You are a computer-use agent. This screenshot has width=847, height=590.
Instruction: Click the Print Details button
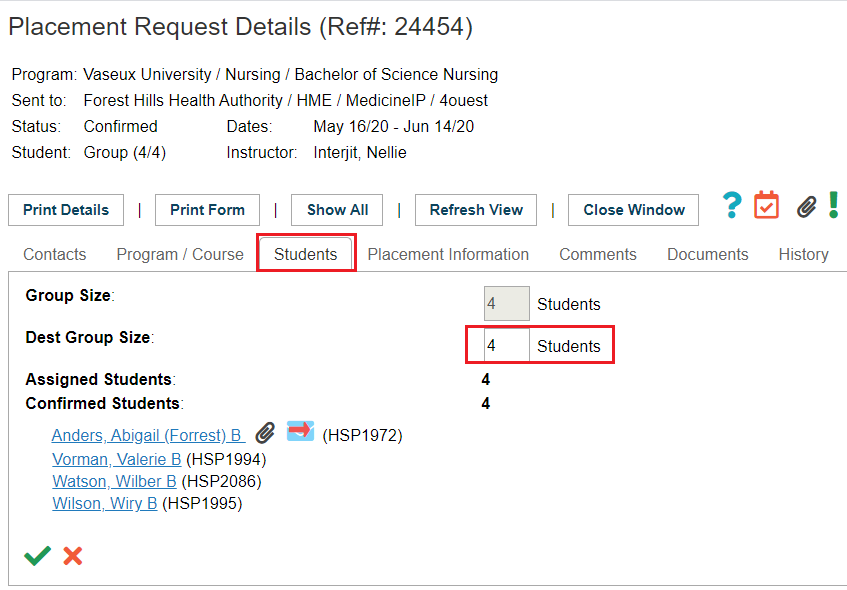click(66, 210)
